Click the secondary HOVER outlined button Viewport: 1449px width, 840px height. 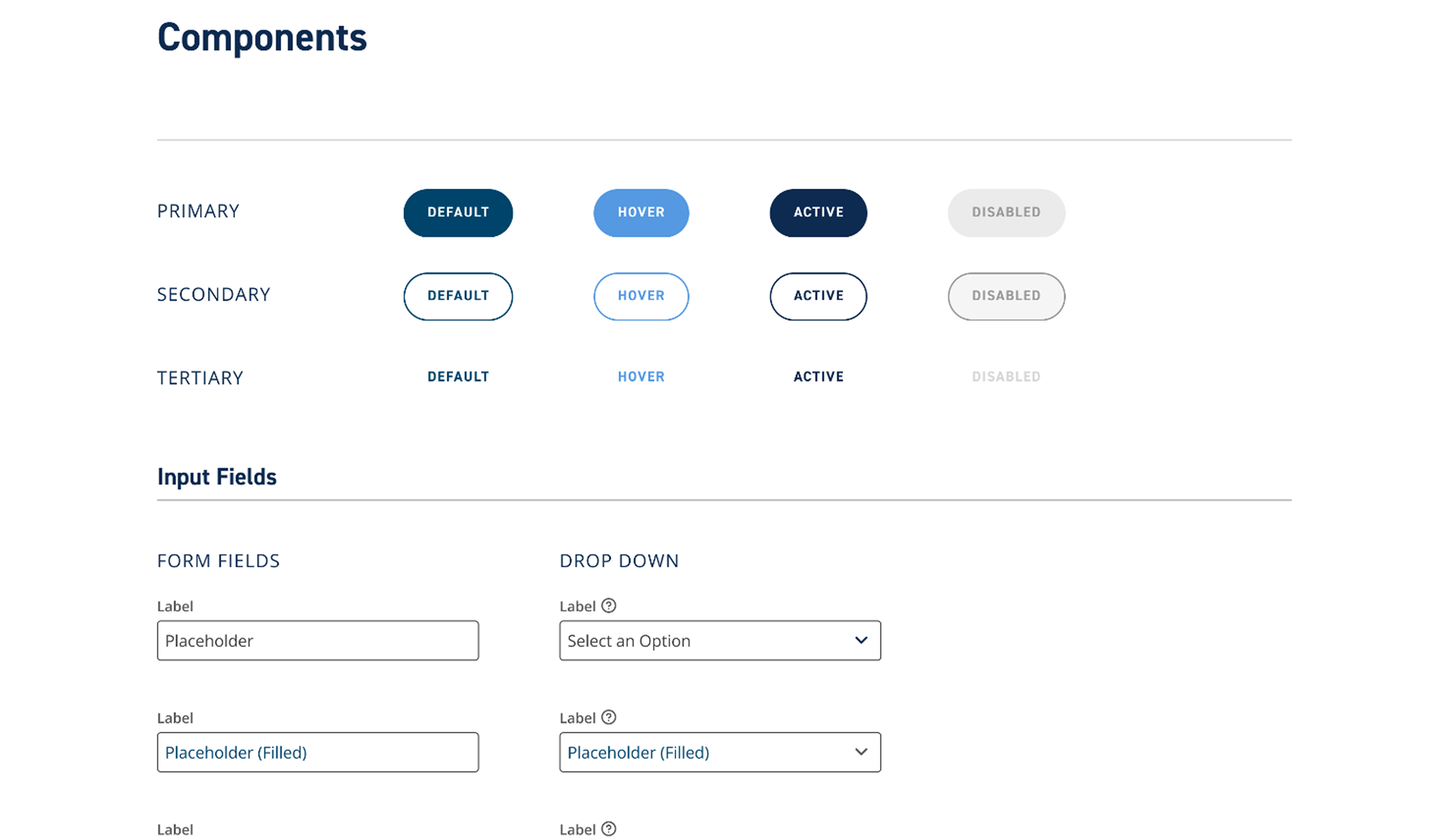pos(640,296)
